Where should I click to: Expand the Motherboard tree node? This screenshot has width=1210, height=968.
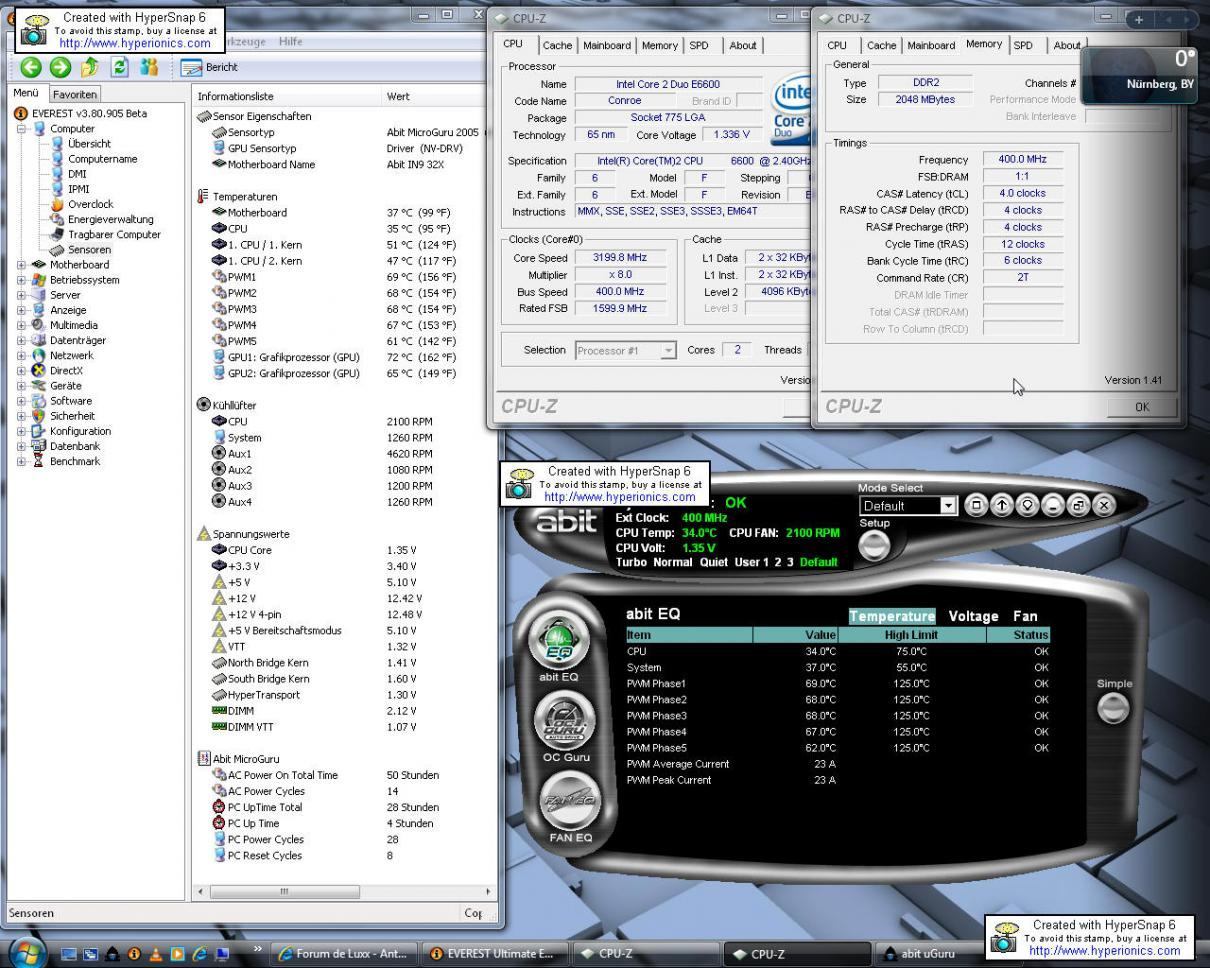point(22,265)
